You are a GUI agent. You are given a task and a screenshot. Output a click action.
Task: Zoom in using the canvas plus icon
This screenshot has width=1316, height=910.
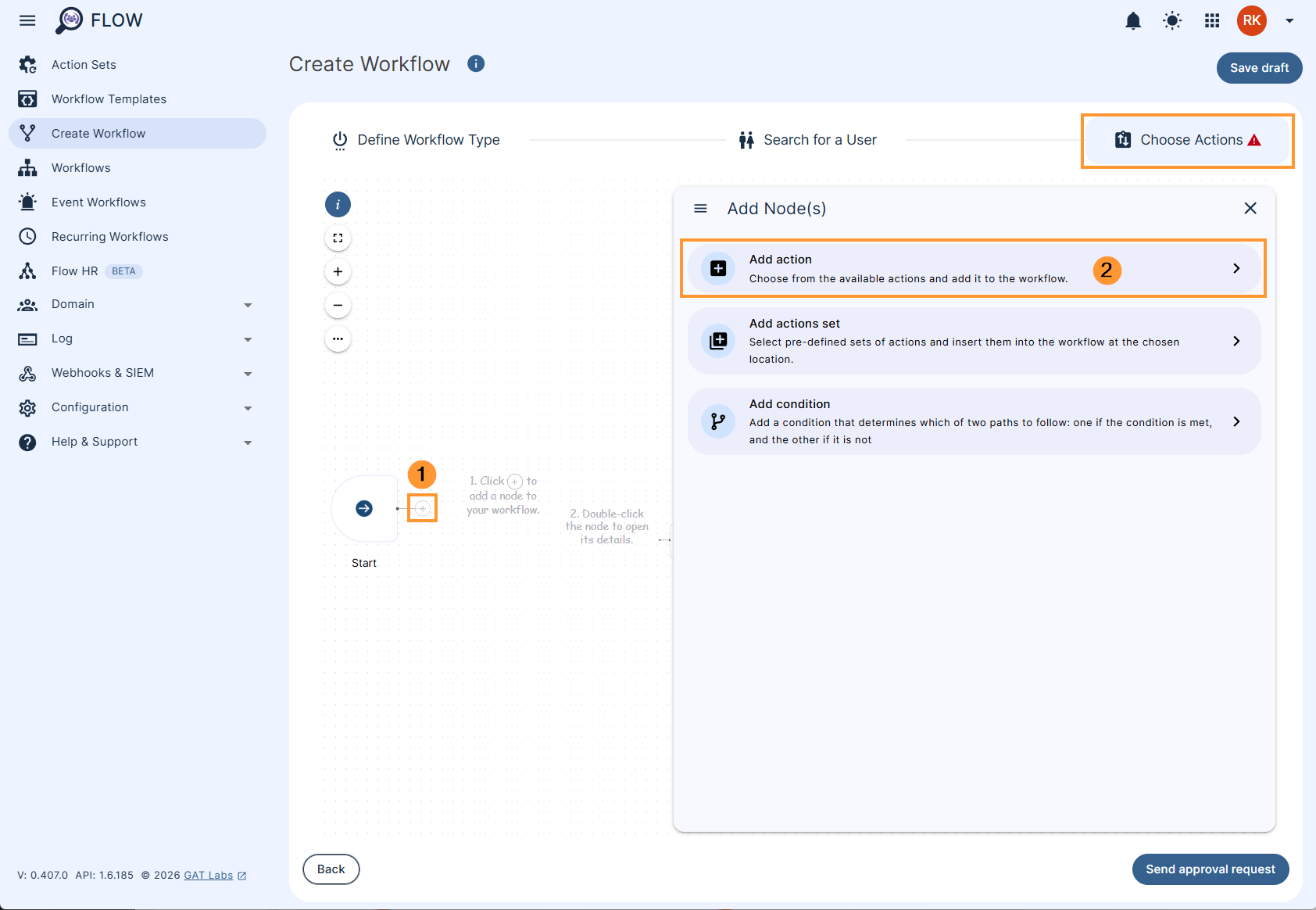click(x=338, y=271)
